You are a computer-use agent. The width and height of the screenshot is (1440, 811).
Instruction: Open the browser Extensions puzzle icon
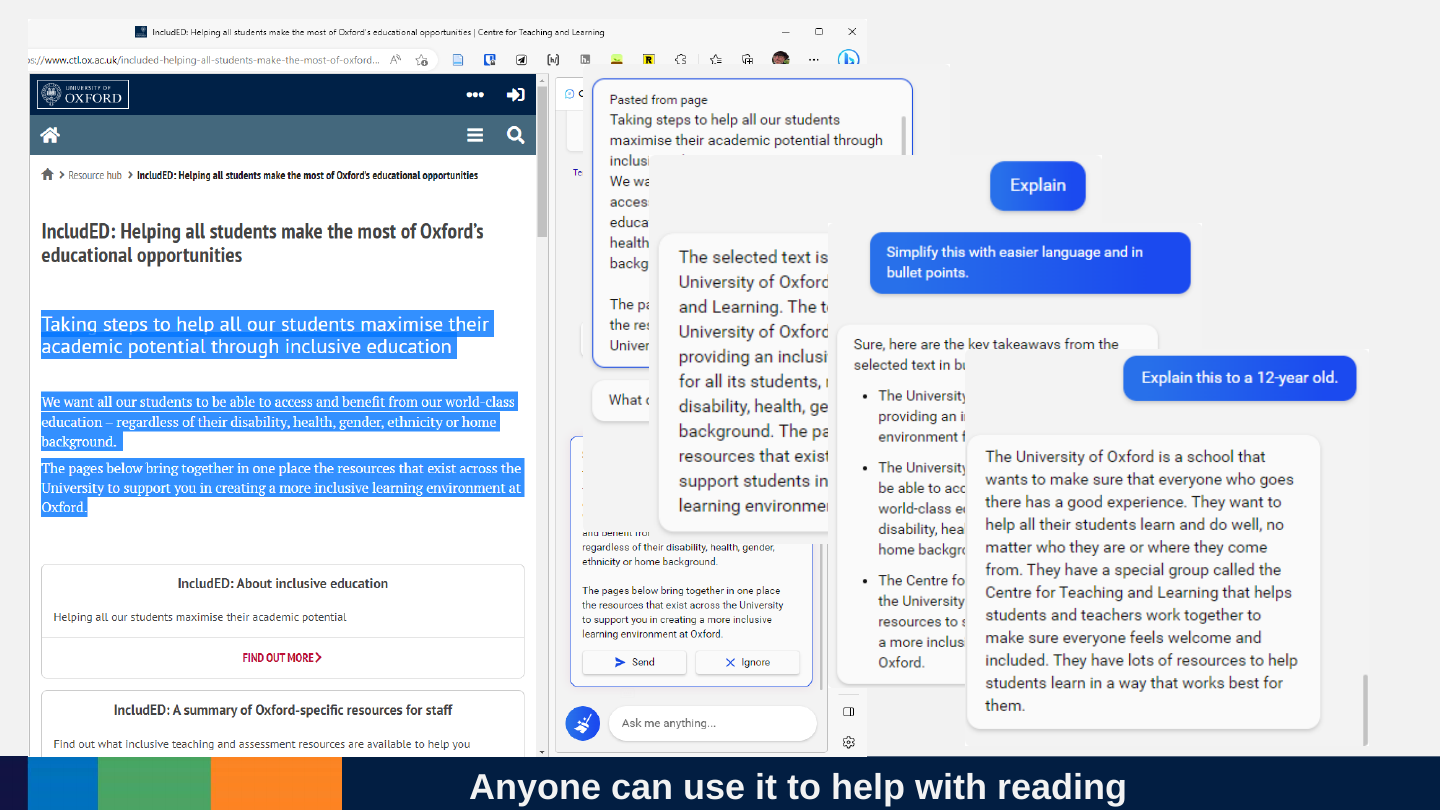(x=681, y=60)
